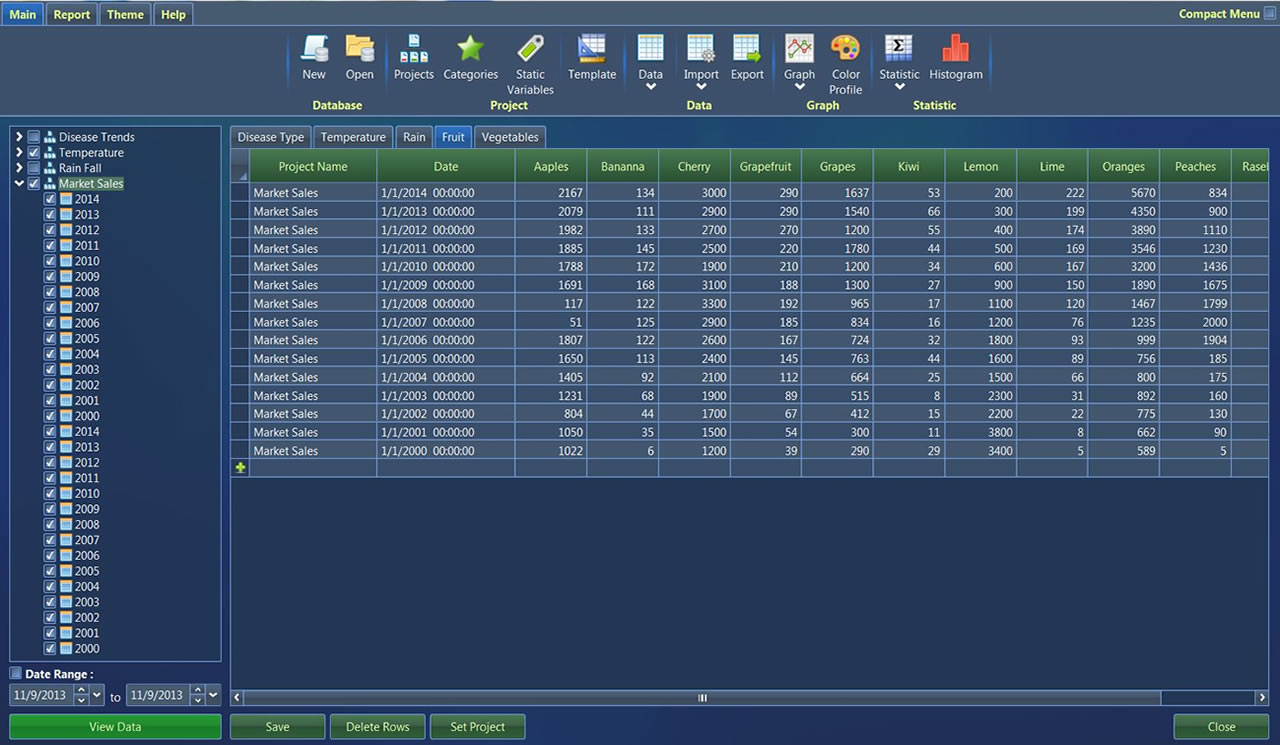Select cell with date 1/1/2009
Image resolution: width=1280 pixels, height=745 pixels.
(446, 285)
